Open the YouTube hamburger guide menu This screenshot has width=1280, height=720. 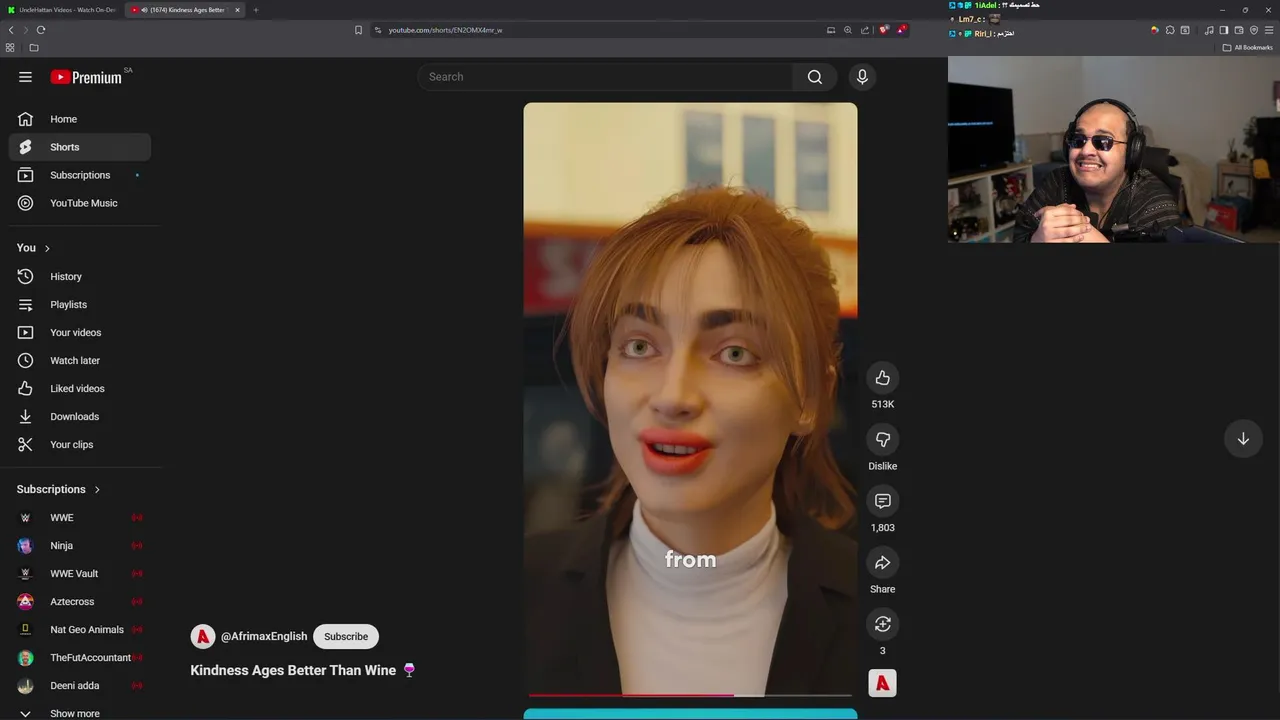25,77
